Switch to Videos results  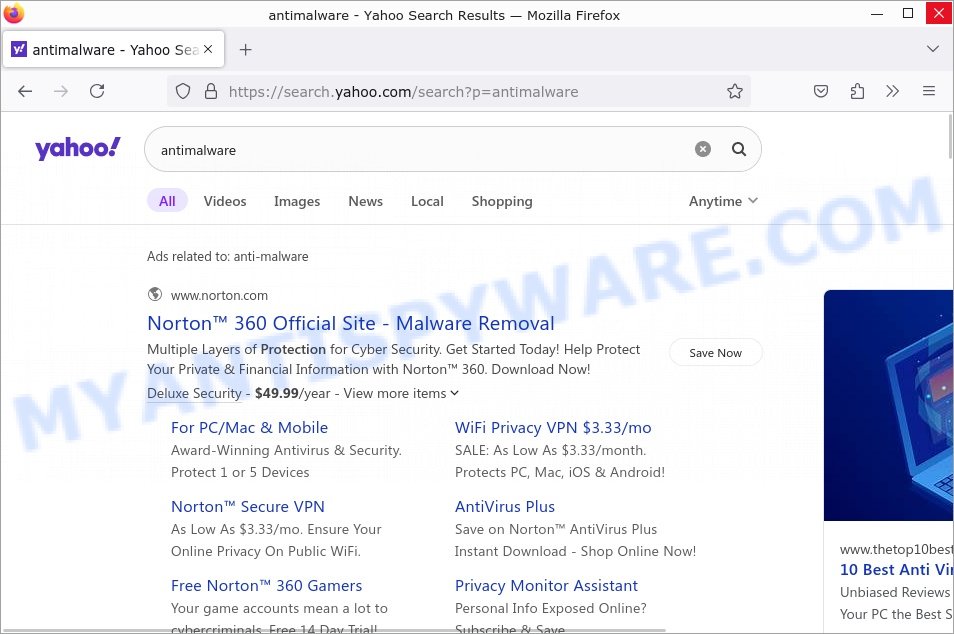[x=225, y=201]
